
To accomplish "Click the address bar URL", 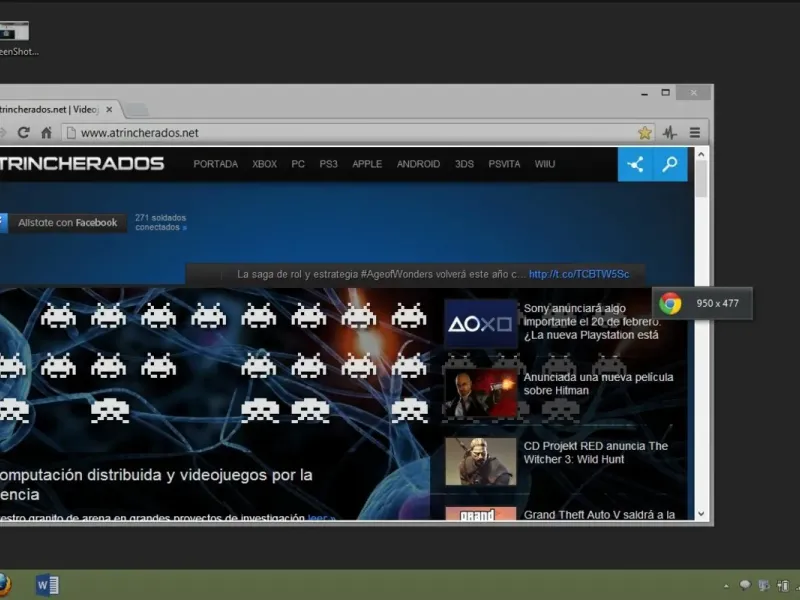I will [x=139, y=133].
